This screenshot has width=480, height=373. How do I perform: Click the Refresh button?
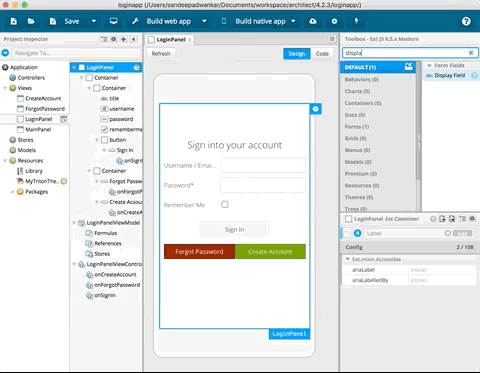coord(161,54)
